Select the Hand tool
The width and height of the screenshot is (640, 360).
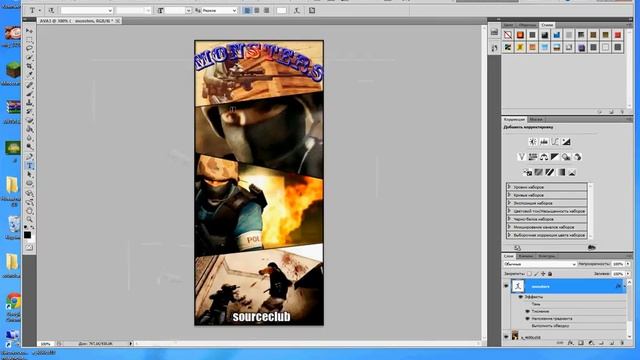[29, 211]
